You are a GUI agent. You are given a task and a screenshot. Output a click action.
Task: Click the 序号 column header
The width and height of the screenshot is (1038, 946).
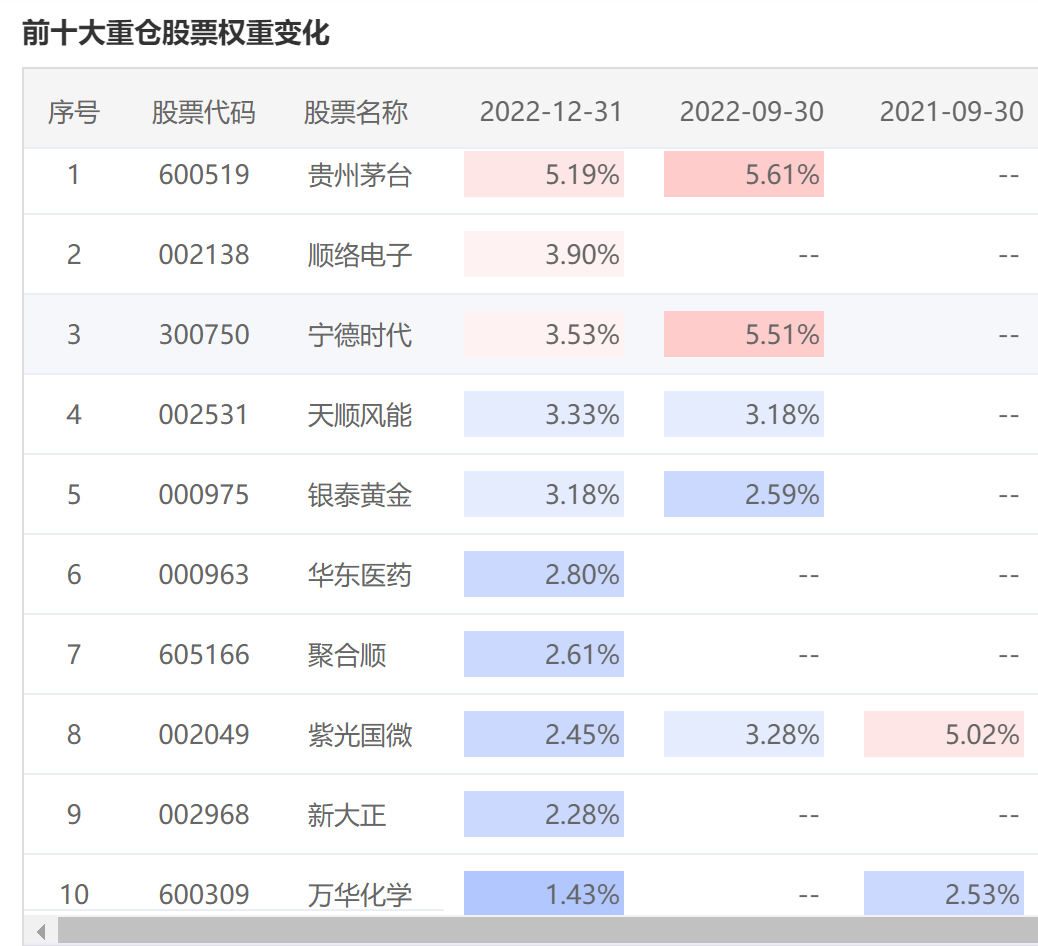(x=73, y=112)
